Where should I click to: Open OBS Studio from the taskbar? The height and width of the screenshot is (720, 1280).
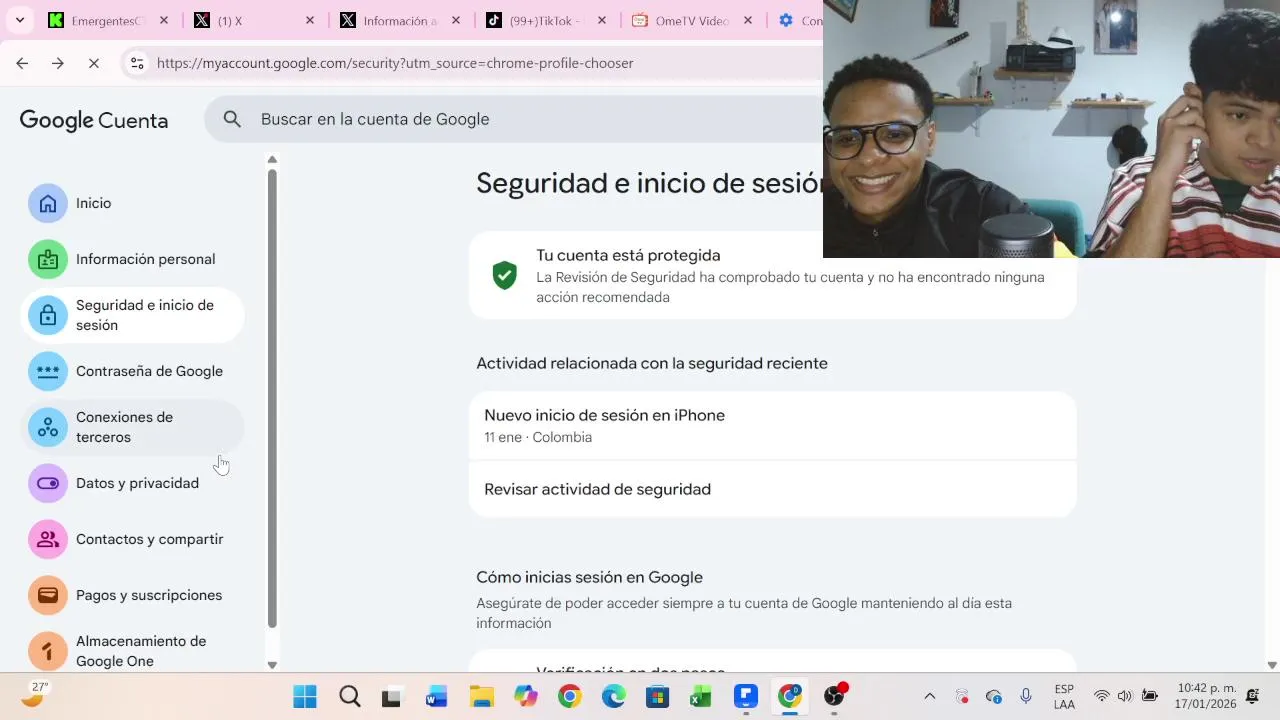tap(834, 696)
